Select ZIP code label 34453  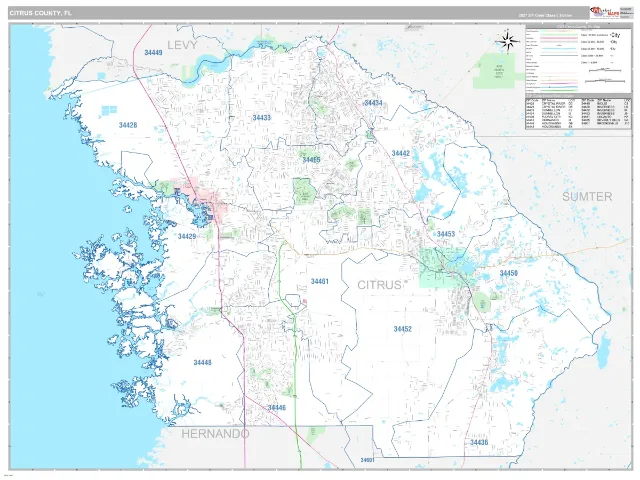tap(446, 234)
